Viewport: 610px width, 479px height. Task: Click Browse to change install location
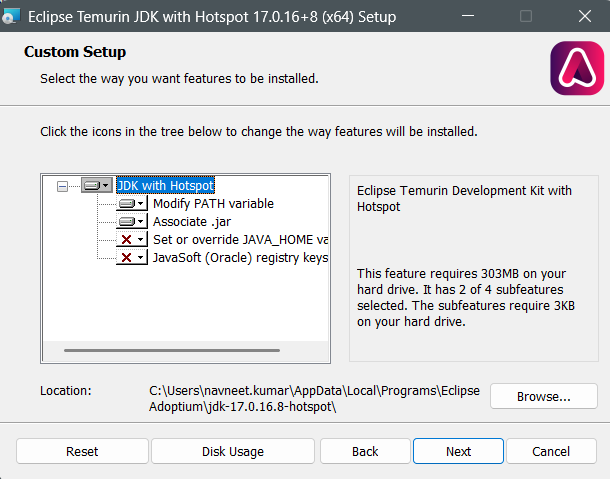[x=543, y=396]
